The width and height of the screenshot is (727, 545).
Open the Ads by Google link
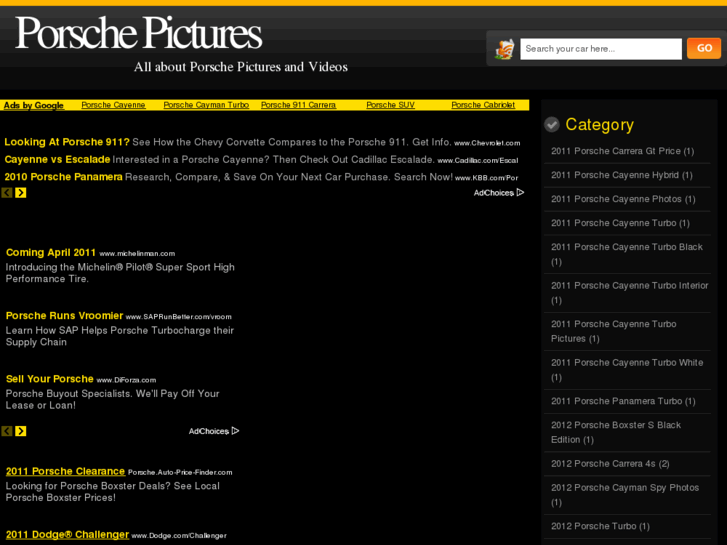(x=33, y=105)
